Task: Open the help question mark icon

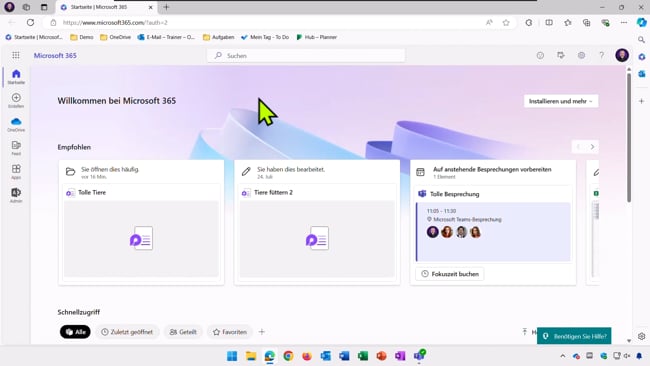Action: pos(601,55)
